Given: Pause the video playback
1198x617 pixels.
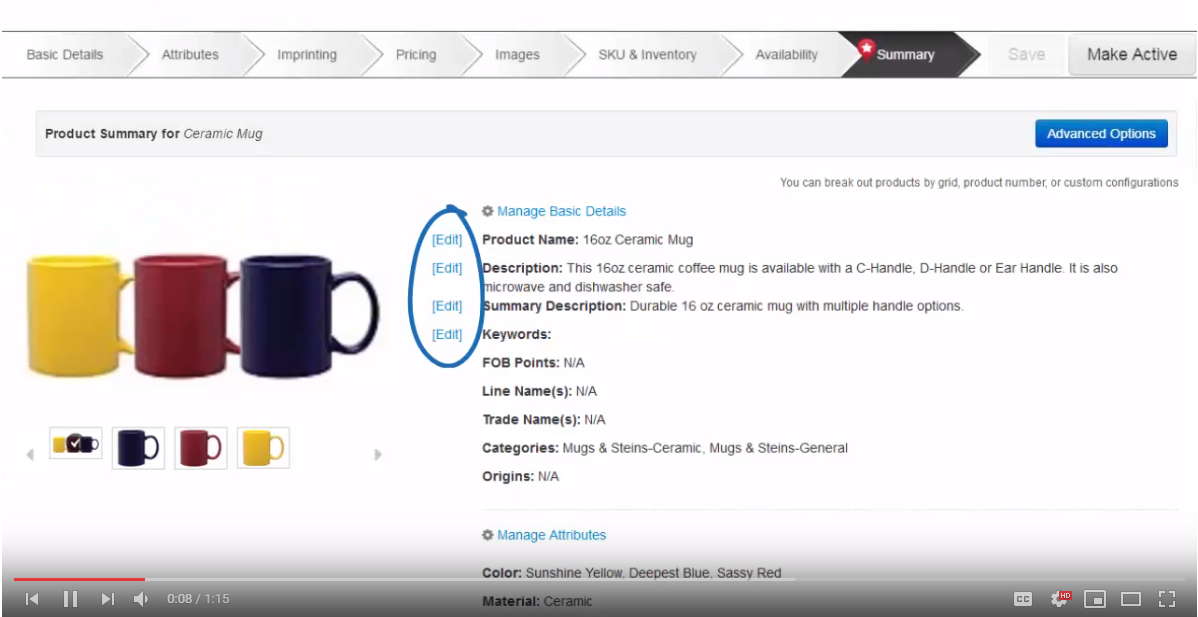Looking at the screenshot, I should pyautogui.click(x=70, y=599).
